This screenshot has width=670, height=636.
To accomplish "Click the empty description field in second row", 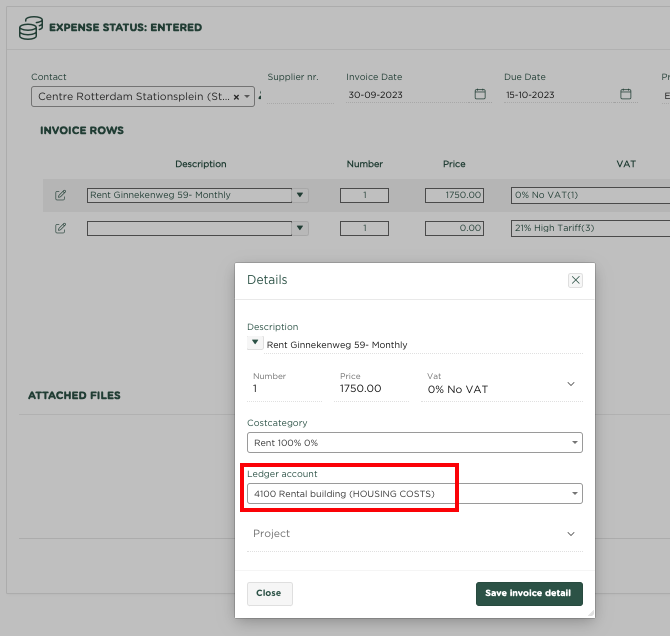I will point(189,228).
